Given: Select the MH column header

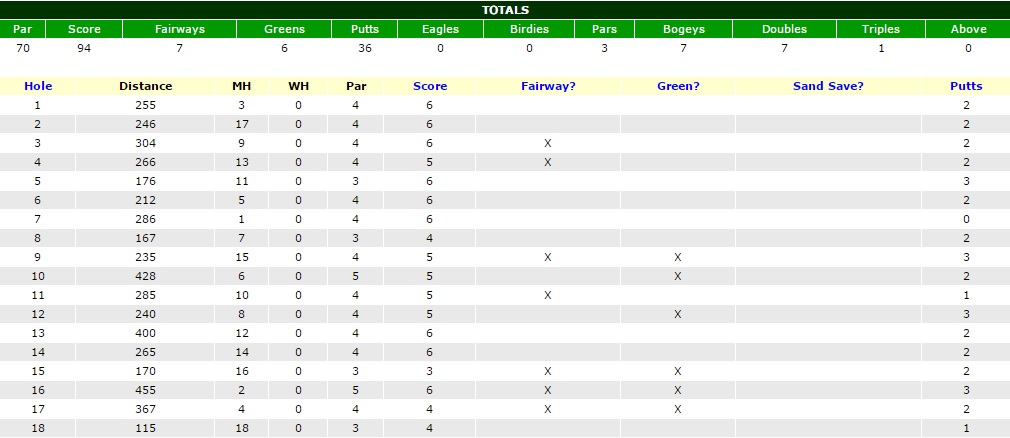Looking at the screenshot, I should 240,86.
